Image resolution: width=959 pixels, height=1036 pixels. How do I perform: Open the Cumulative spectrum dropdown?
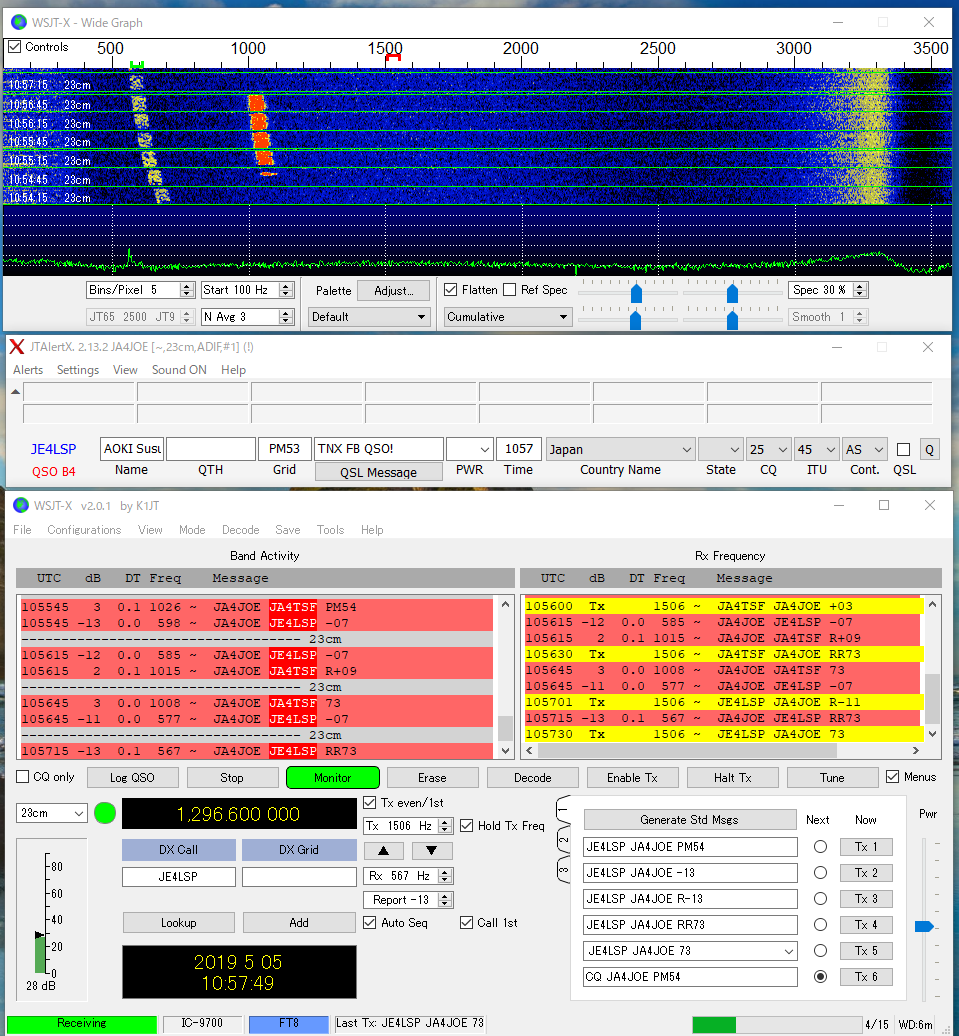point(507,317)
